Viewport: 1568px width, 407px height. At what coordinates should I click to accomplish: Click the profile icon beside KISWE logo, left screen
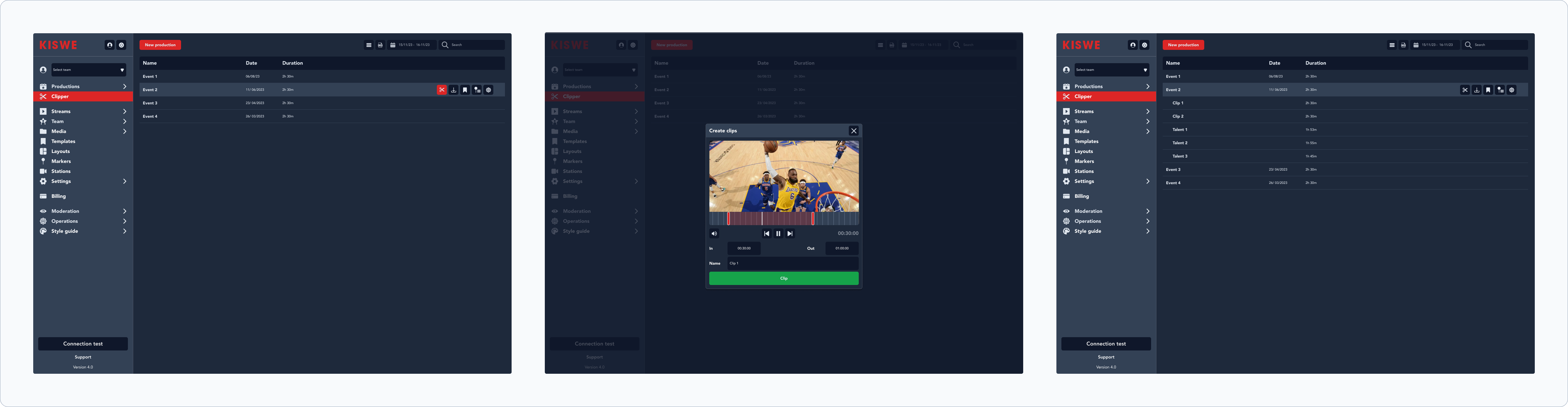[x=110, y=45]
